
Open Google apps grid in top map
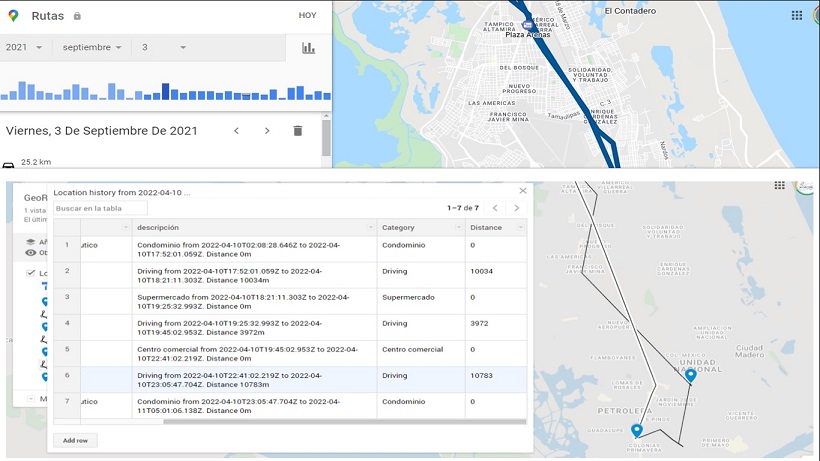(796, 16)
